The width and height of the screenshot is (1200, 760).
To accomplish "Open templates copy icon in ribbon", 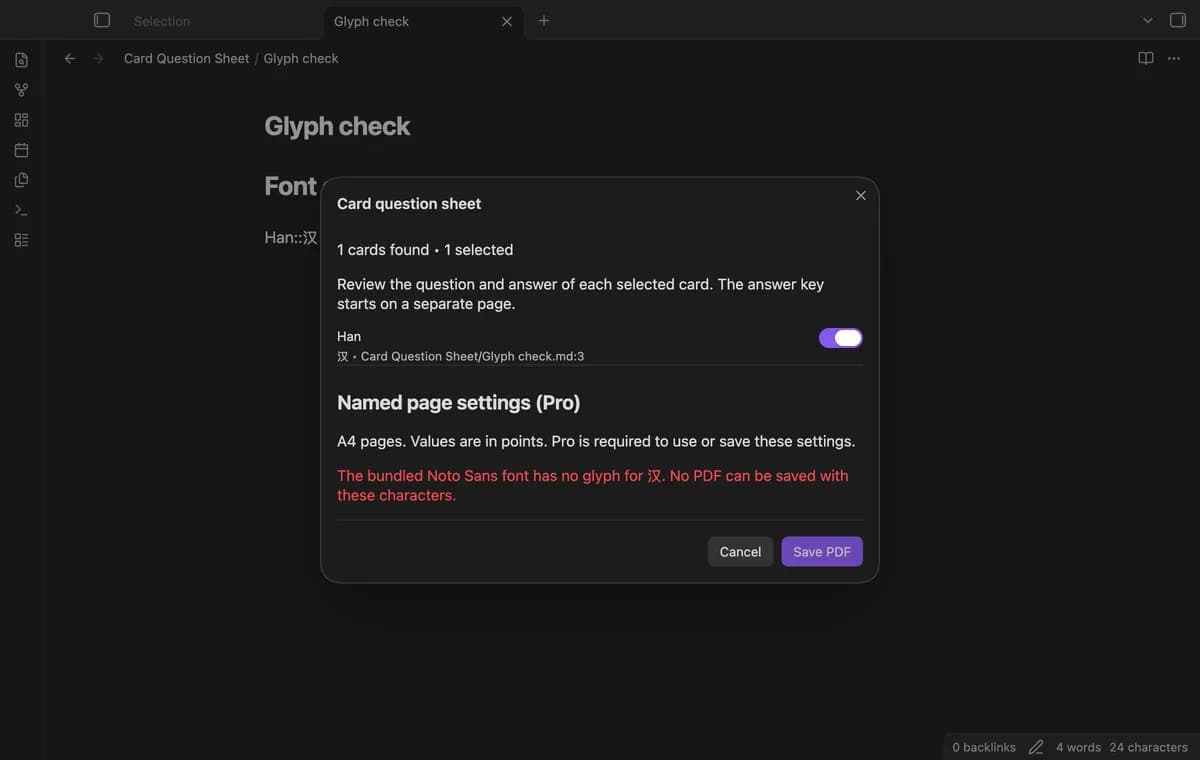I will click(21, 180).
